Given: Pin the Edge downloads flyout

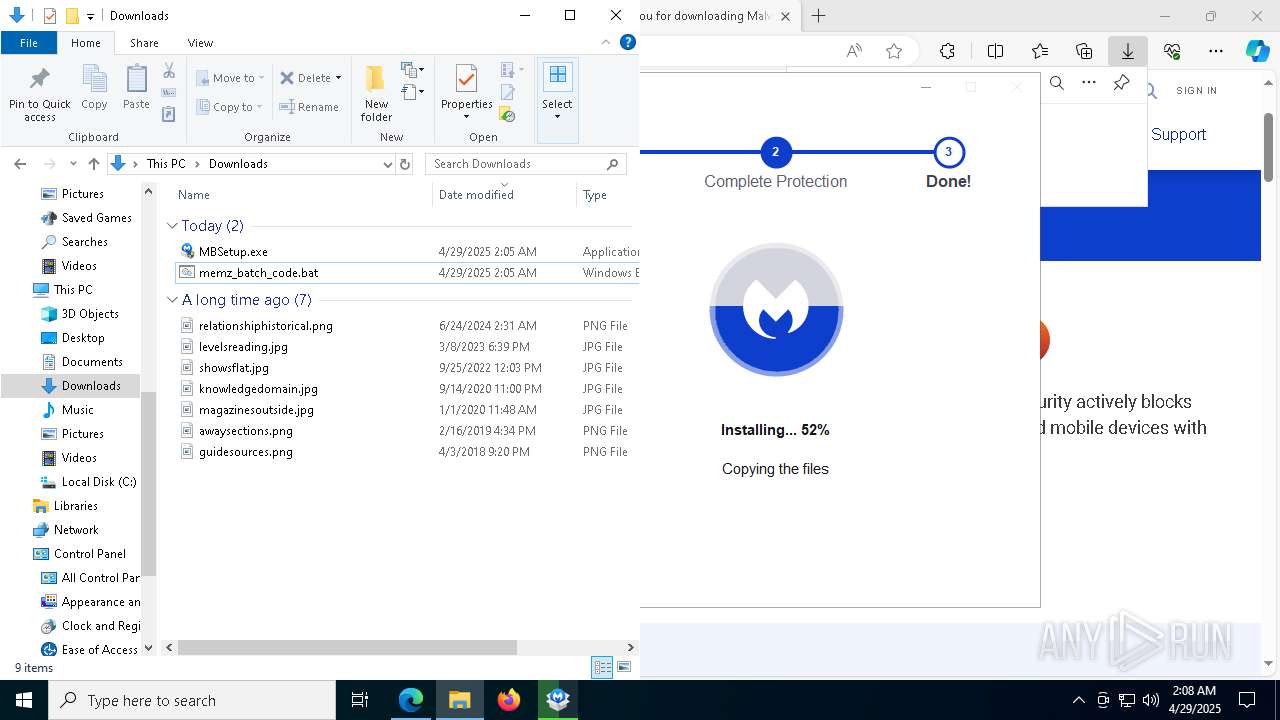Looking at the screenshot, I should point(1121,83).
